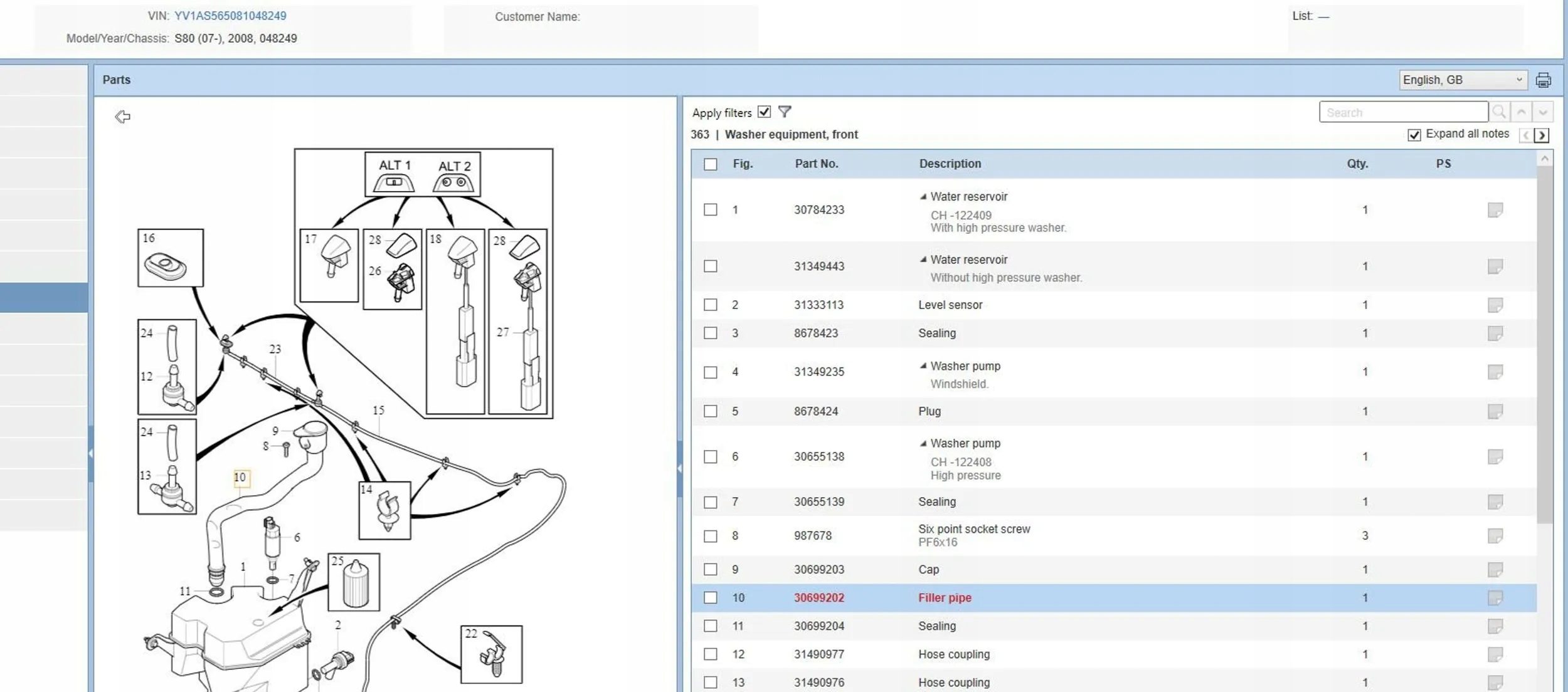Go to next search result arrow
This screenshot has height=692, width=1568.
(1543, 112)
